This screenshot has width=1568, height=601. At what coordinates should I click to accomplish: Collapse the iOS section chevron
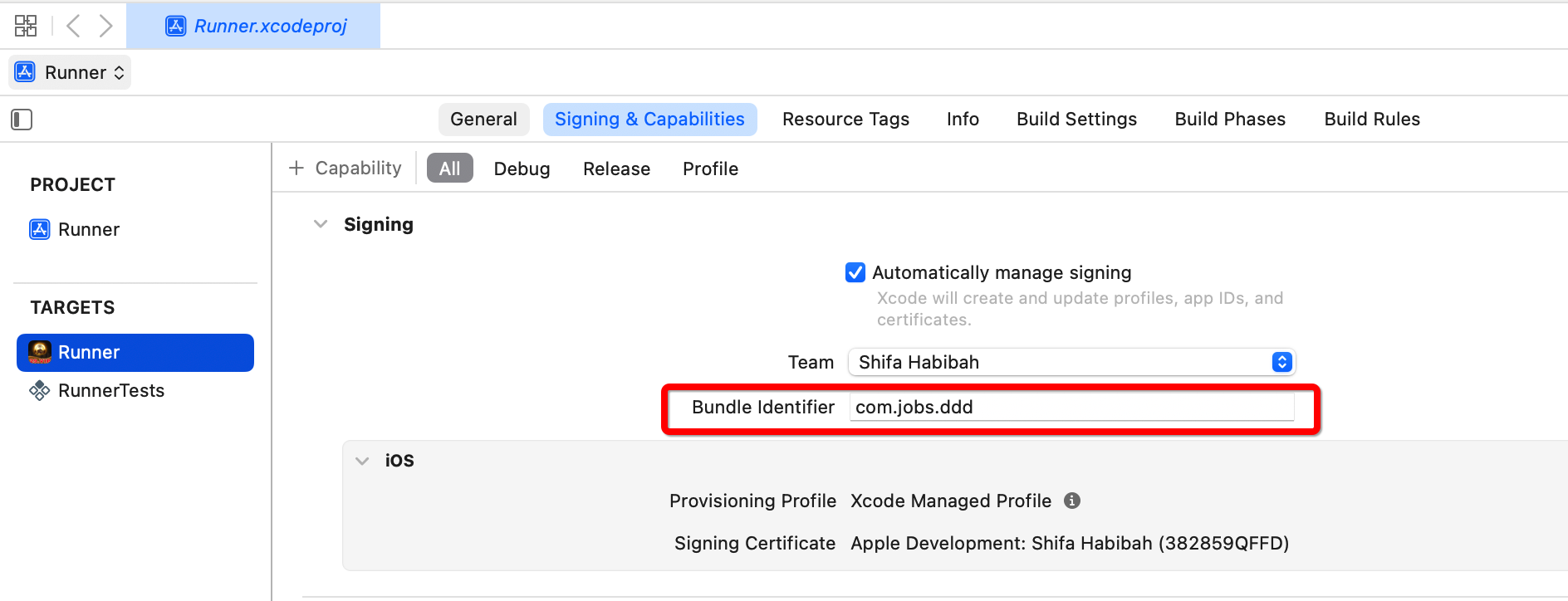pyautogui.click(x=362, y=461)
